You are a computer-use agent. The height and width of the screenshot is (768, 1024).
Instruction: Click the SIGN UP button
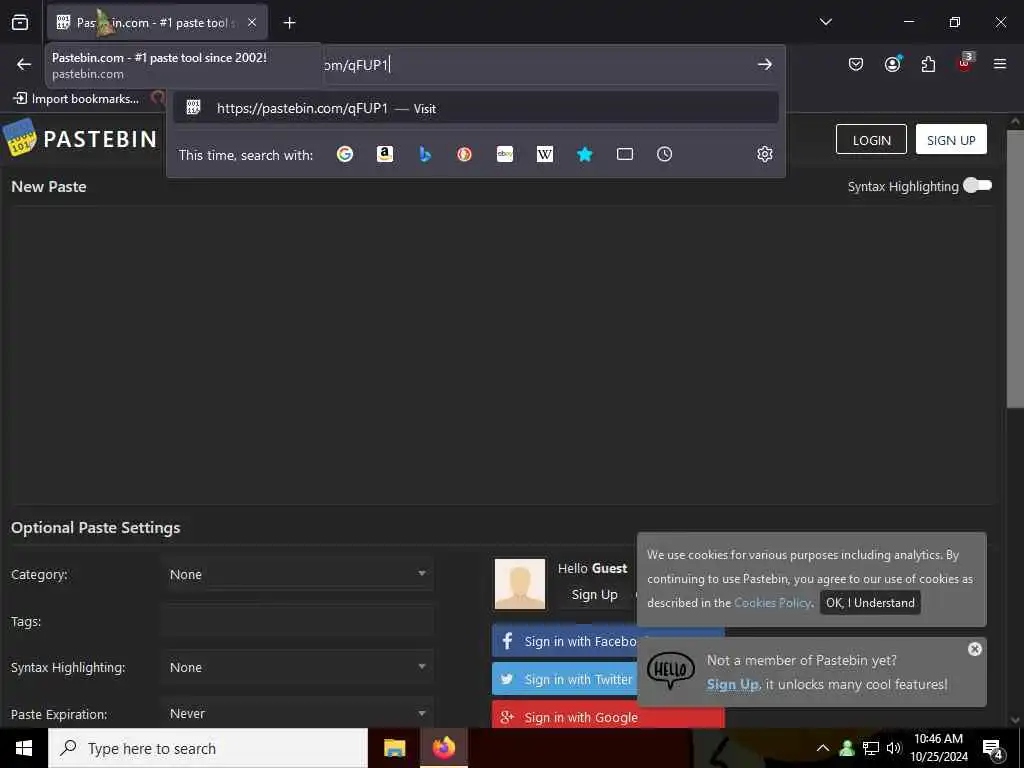pos(951,140)
